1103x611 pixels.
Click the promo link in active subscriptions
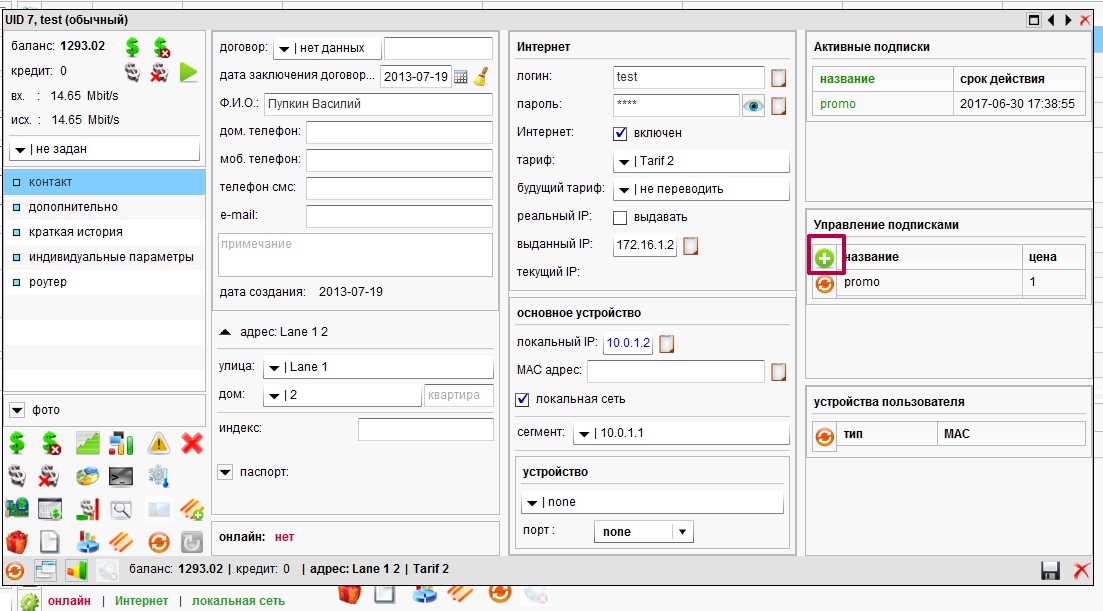(x=838, y=104)
